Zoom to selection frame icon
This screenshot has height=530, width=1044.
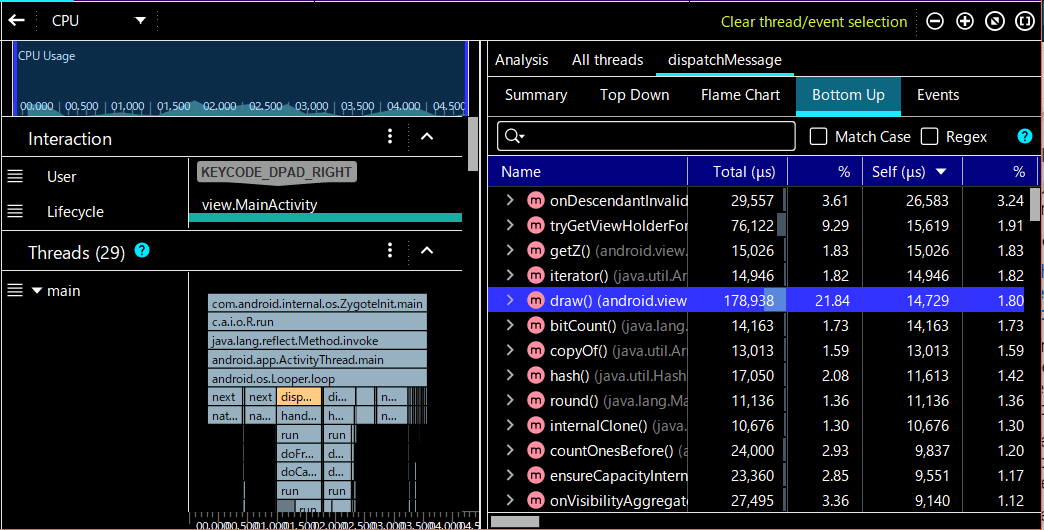(x=1025, y=21)
